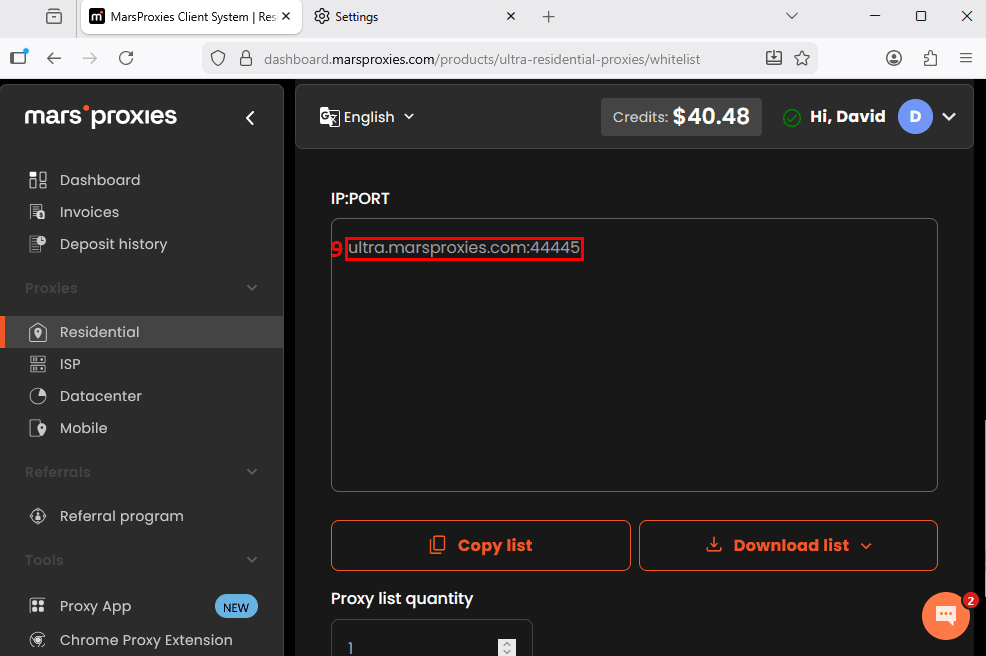Select Residential proxies in sidebar
This screenshot has height=656, width=986.
[x=143, y=332]
